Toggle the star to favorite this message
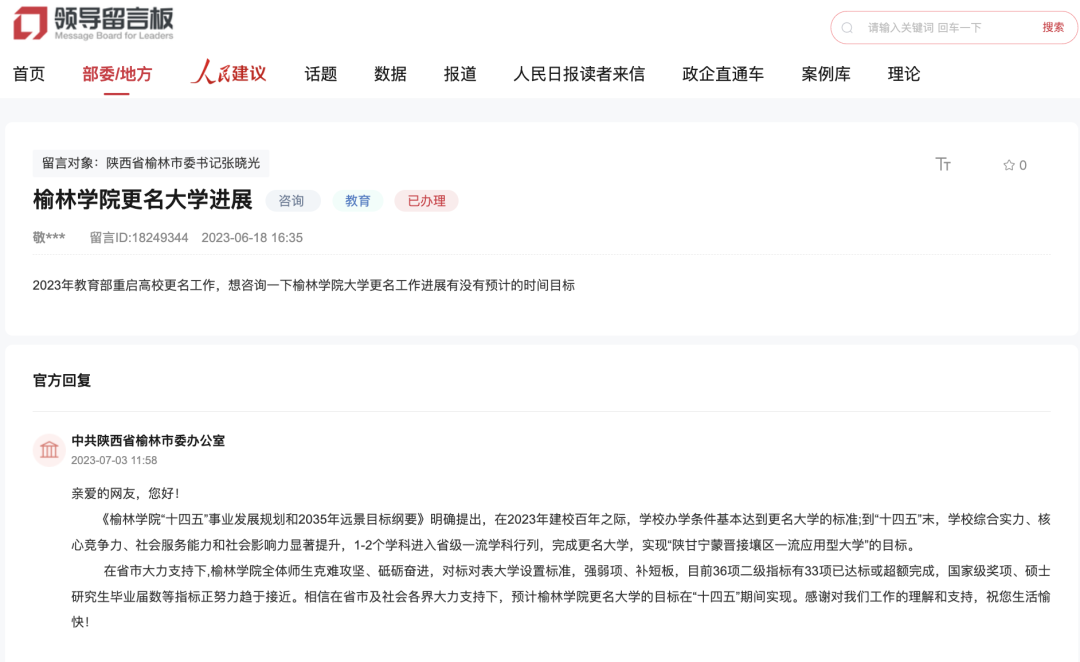 tap(1011, 165)
